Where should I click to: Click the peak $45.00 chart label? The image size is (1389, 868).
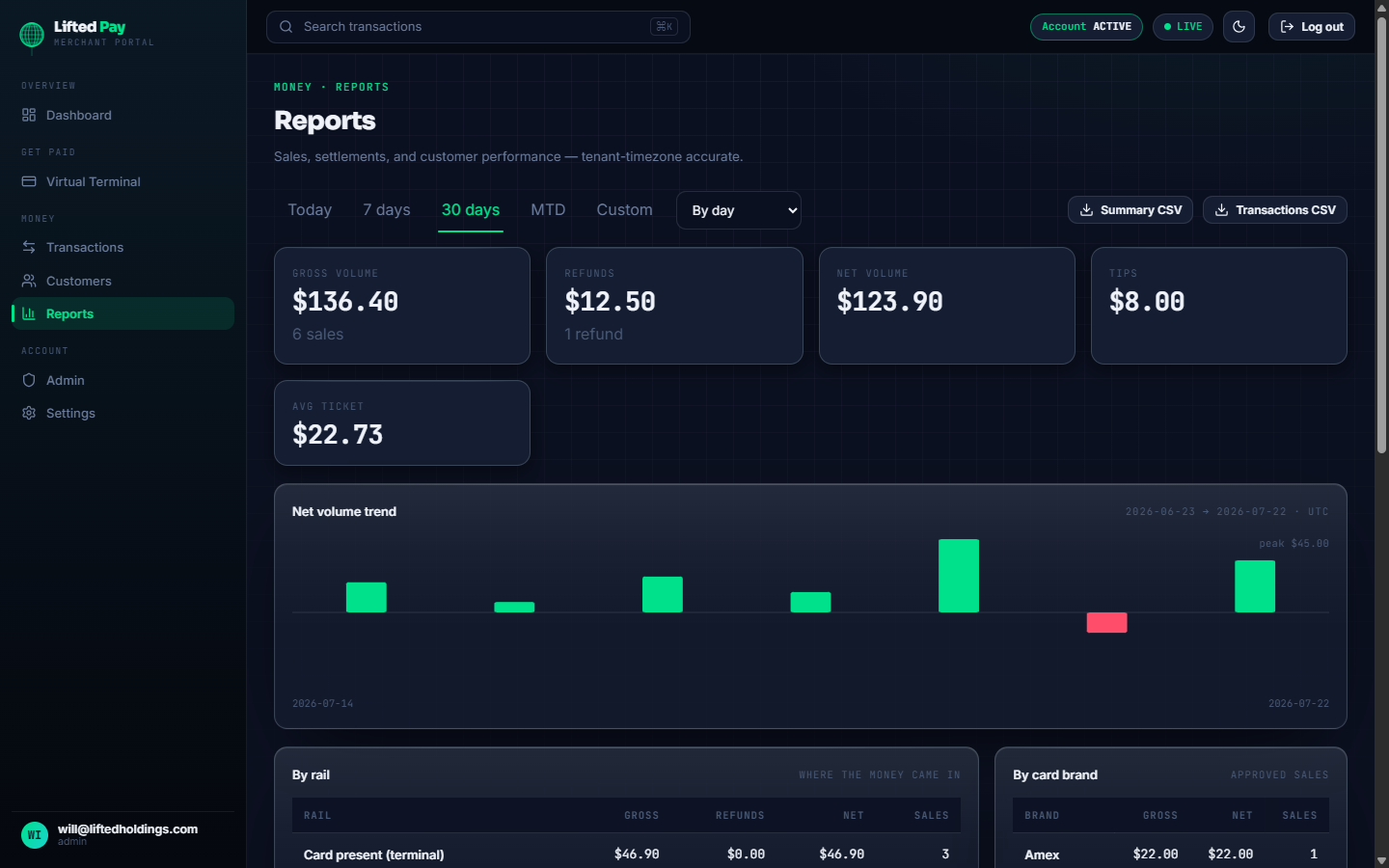(x=1294, y=544)
